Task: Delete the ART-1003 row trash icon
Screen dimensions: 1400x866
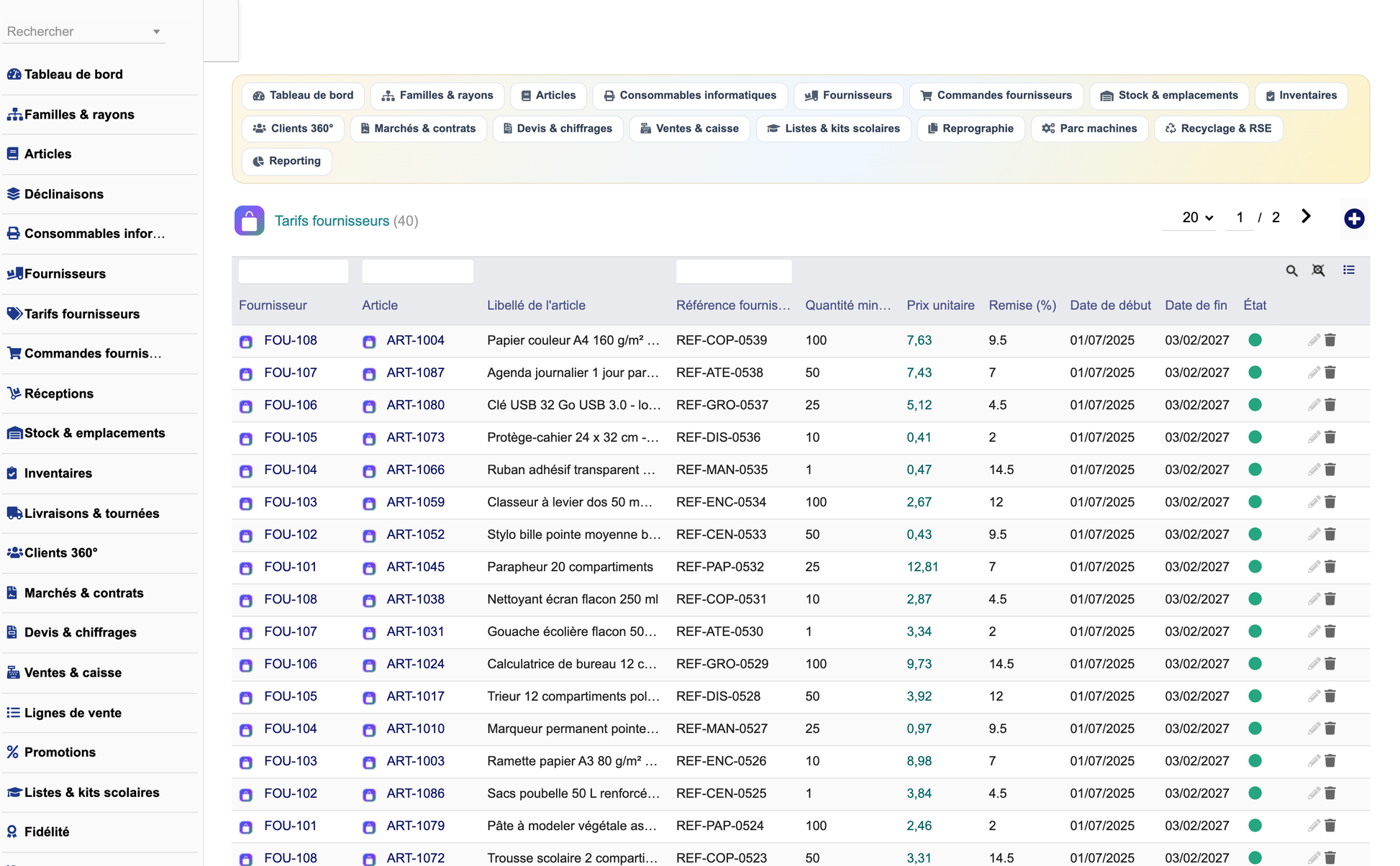Action: click(x=1330, y=761)
